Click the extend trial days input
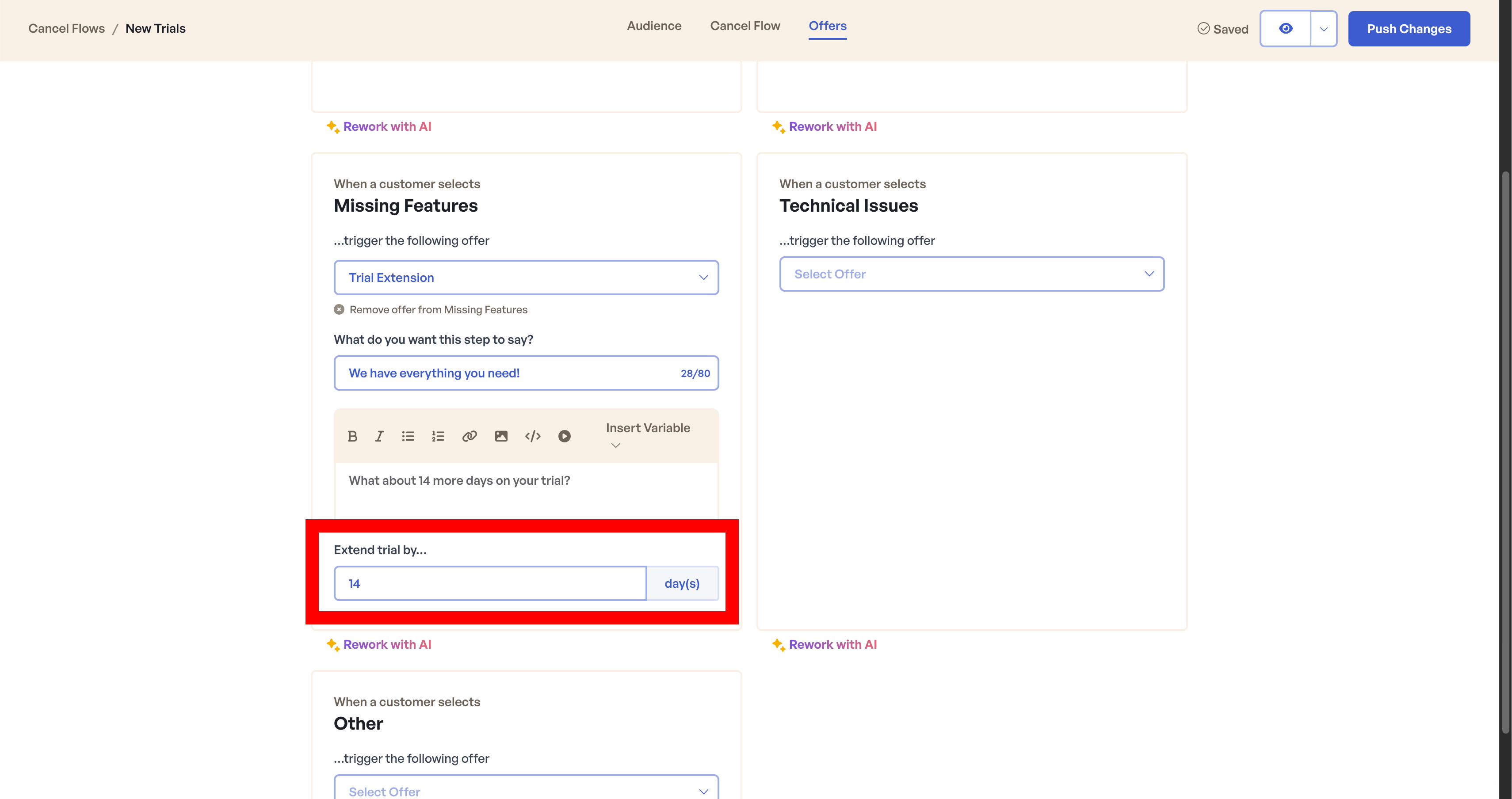Screen dimensions: 1512x799 pyautogui.click(x=490, y=583)
